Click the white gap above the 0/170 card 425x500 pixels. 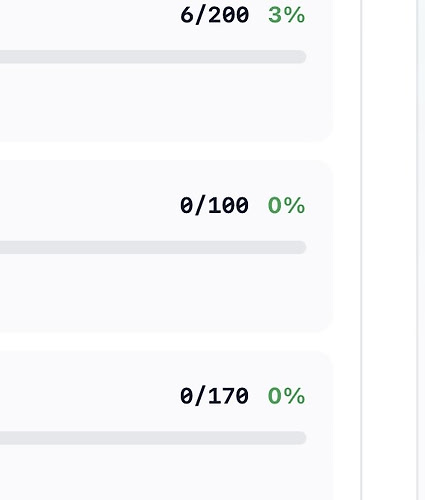tap(167, 342)
